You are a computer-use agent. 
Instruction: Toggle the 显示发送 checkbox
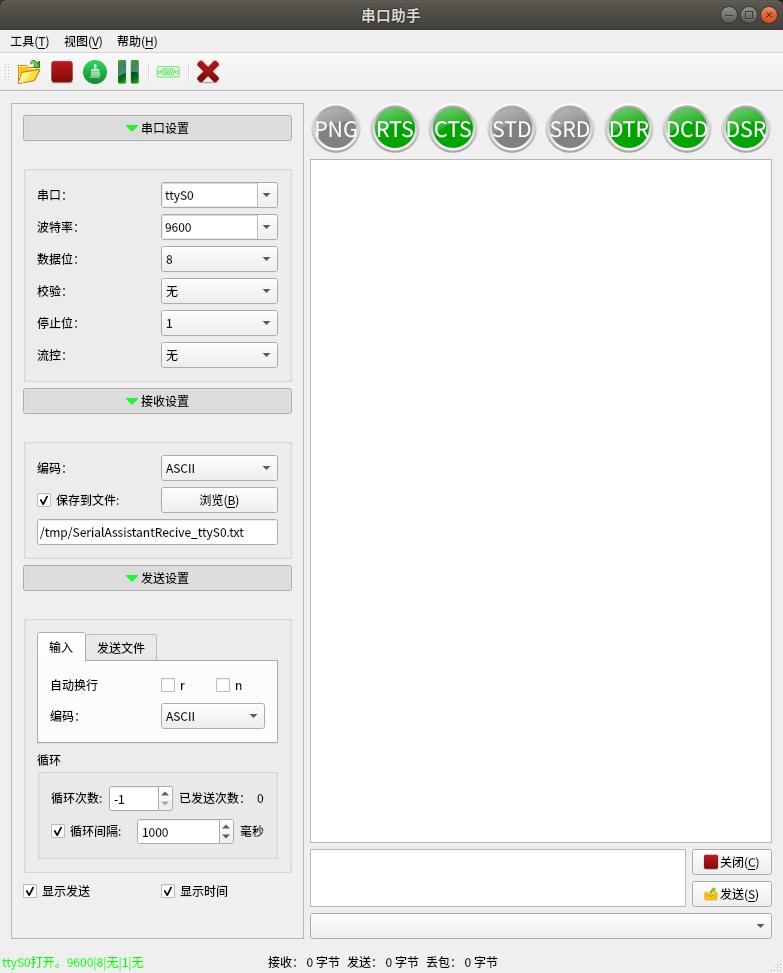pos(30,891)
